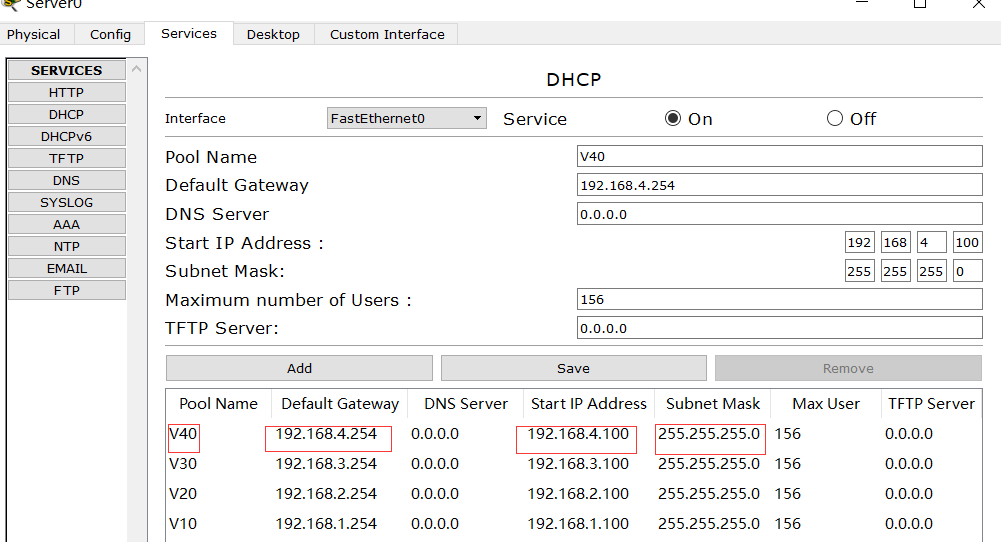Image resolution: width=1001 pixels, height=542 pixels.
Task: Click gateway 192.168.1.254 cell
Action: [326, 524]
